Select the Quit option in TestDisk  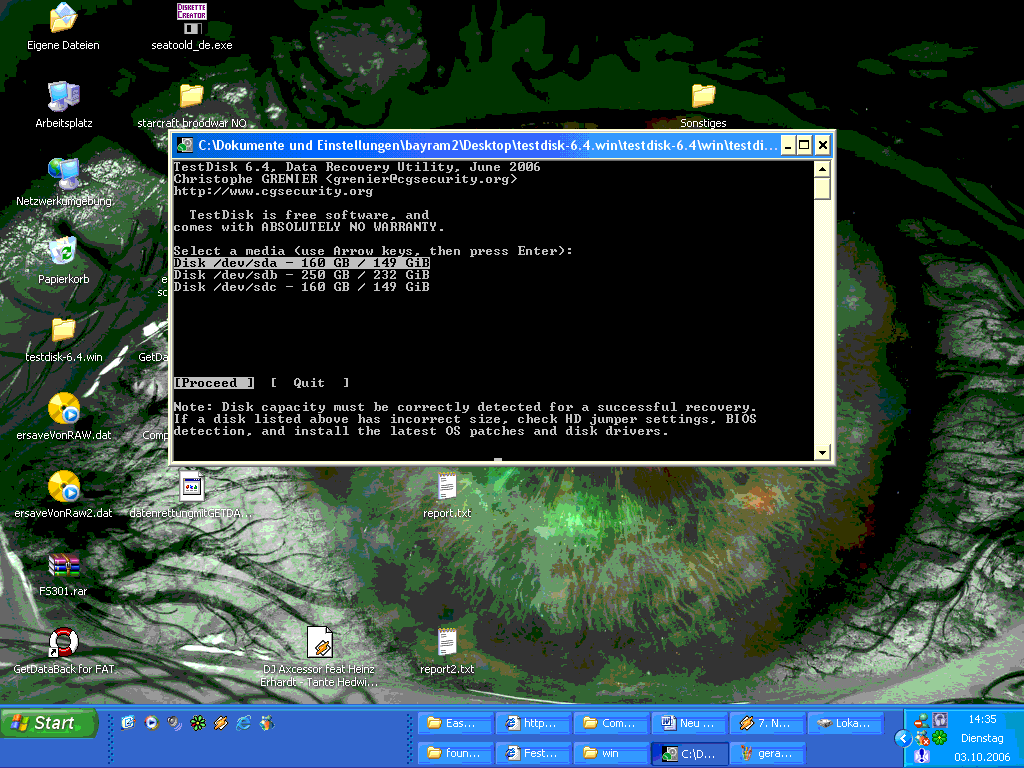[x=310, y=383]
